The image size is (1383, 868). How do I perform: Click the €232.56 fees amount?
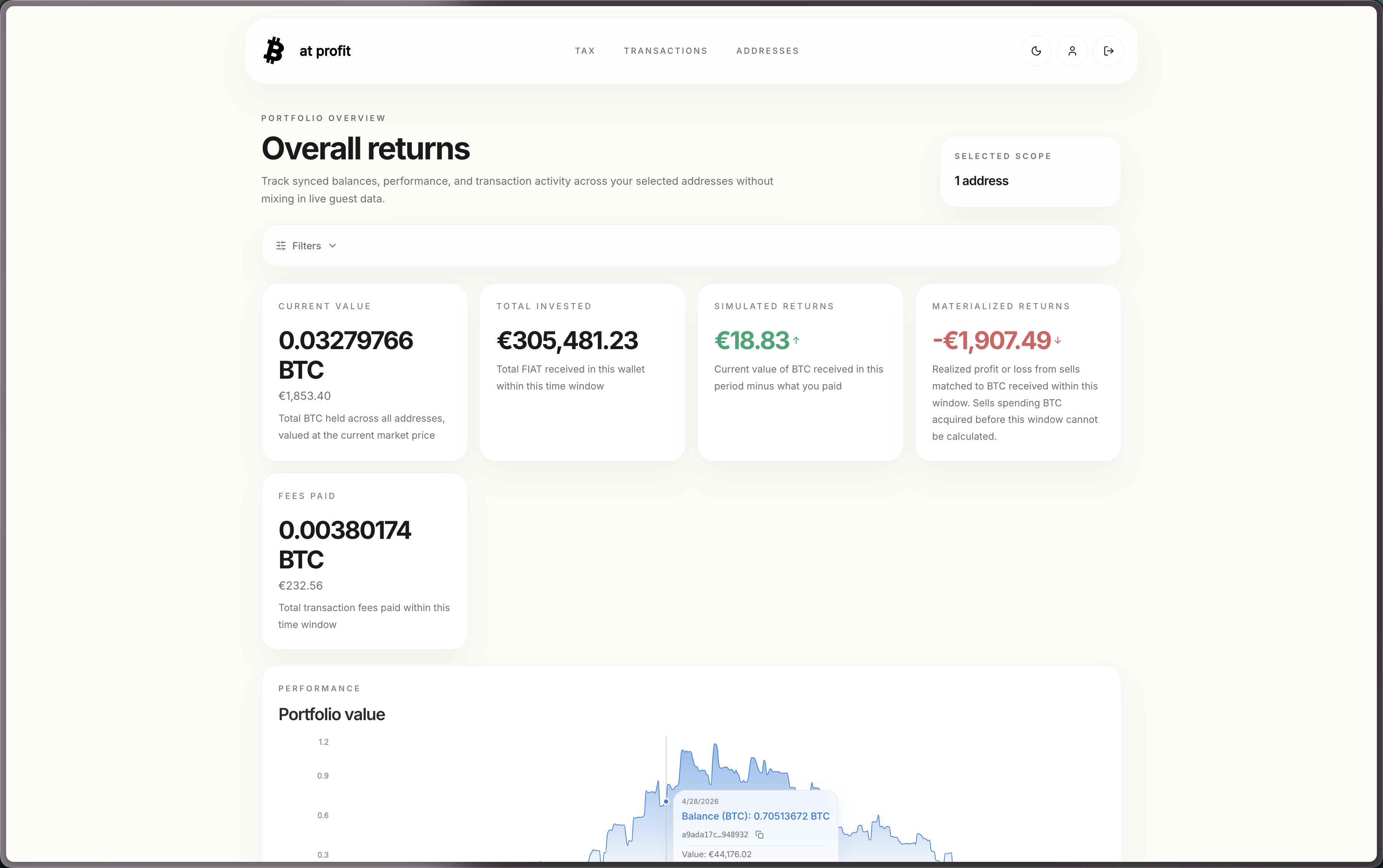(x=300, y=586)
